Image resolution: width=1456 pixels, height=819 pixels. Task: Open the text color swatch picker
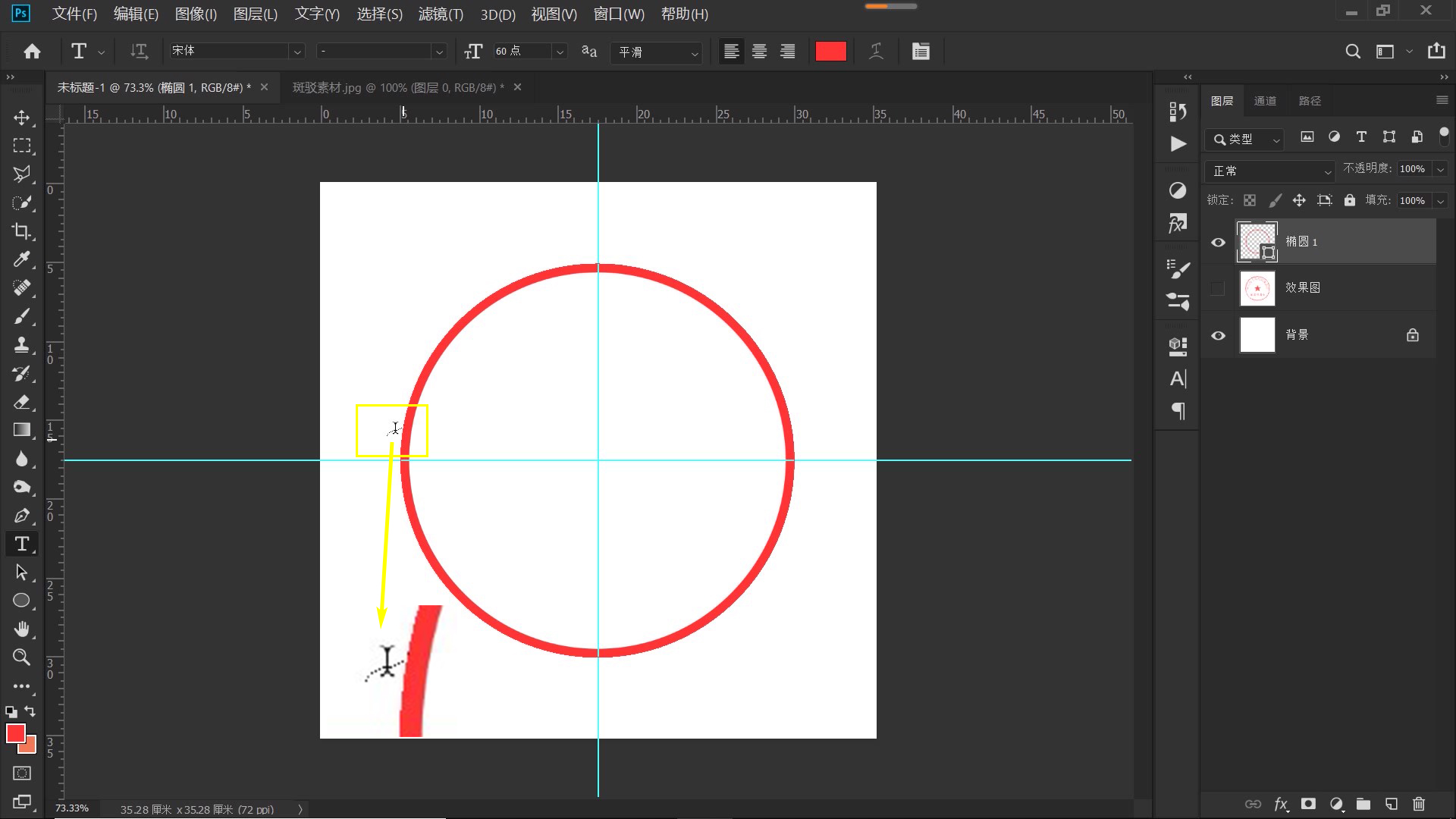coord(830,51)
